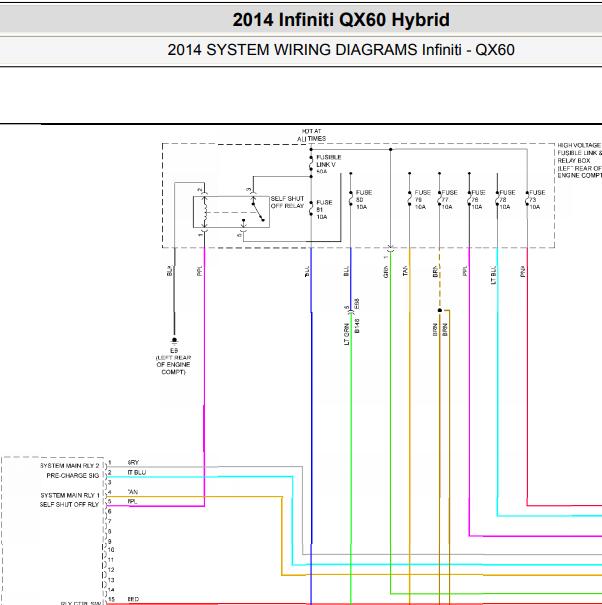
Task: Click the "SYSTEM MAIN RLY 2" pin label
Action: click(x=70, y=466)
